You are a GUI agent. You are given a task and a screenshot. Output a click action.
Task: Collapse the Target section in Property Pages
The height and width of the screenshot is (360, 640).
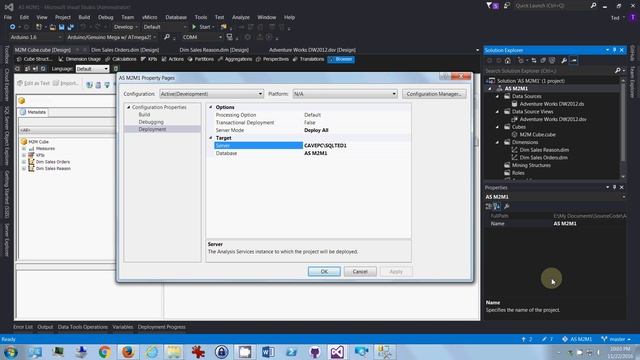[211, 138]
